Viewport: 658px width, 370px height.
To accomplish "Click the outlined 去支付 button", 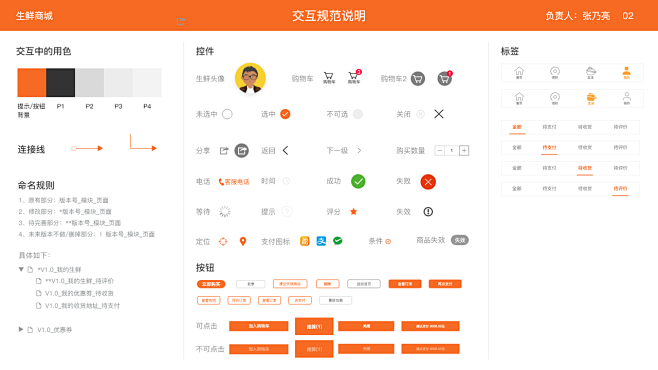I will tap(300, 300).
